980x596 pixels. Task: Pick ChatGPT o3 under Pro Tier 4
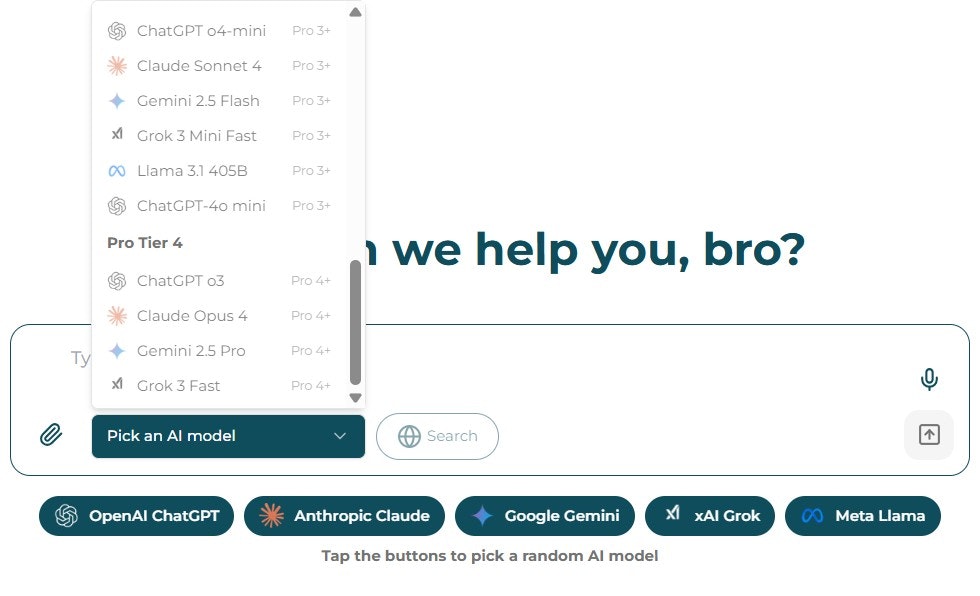click(x=219, y=281)
